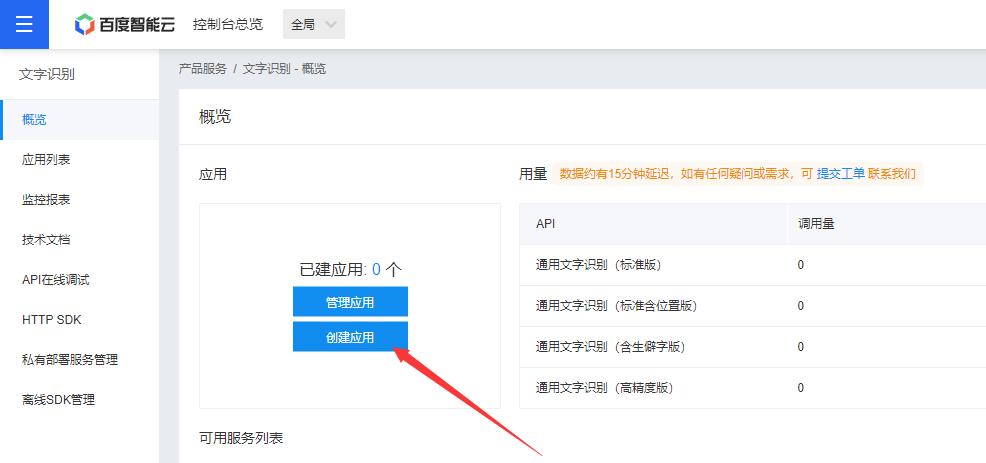
Task: Open 离线SDK管理 from the sidebar
Action: pos(59,400)
